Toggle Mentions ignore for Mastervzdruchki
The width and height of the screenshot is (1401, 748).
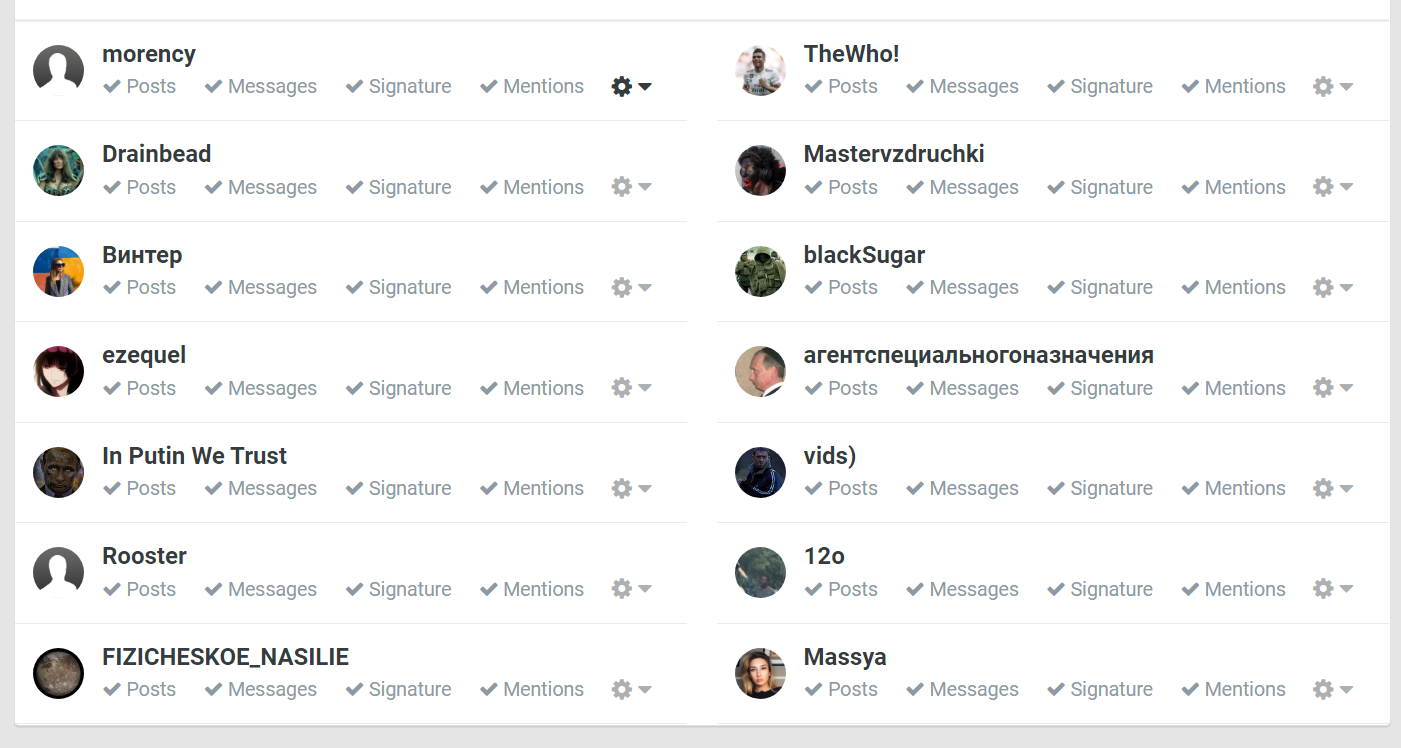(x=1232, y=187)
